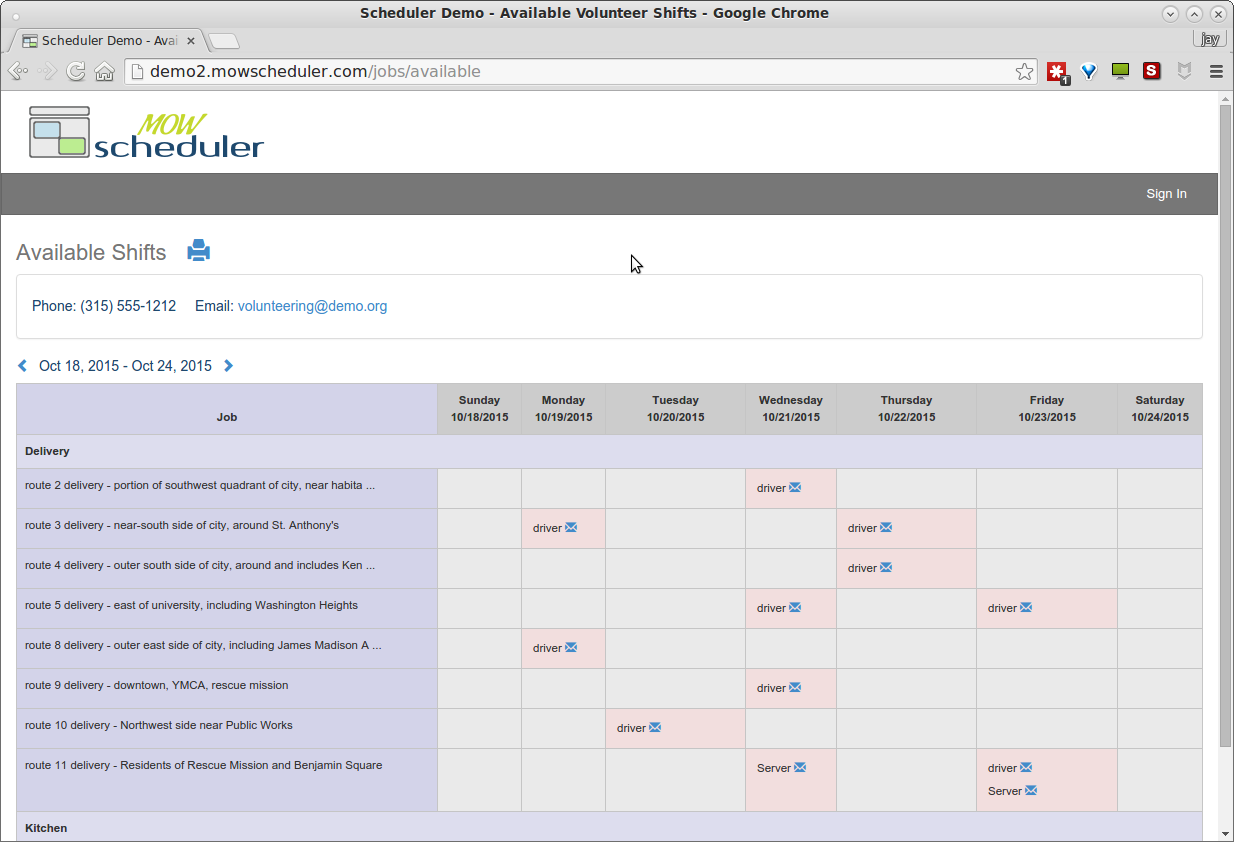
Task: Click the MOW Scheduler logo
Action: pos(146,132)
